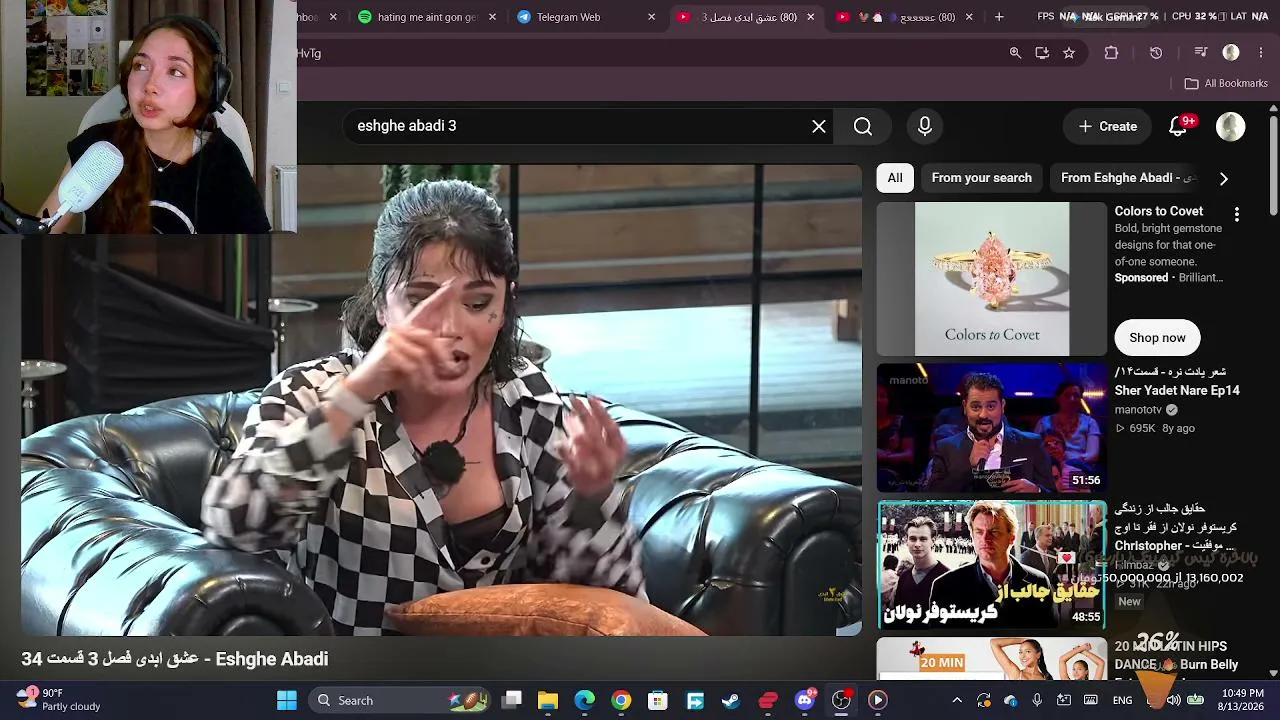The width and height of the screenshot is (1280, 720).
Task: Open the Windows Start menu
Action: pos(287,700)
